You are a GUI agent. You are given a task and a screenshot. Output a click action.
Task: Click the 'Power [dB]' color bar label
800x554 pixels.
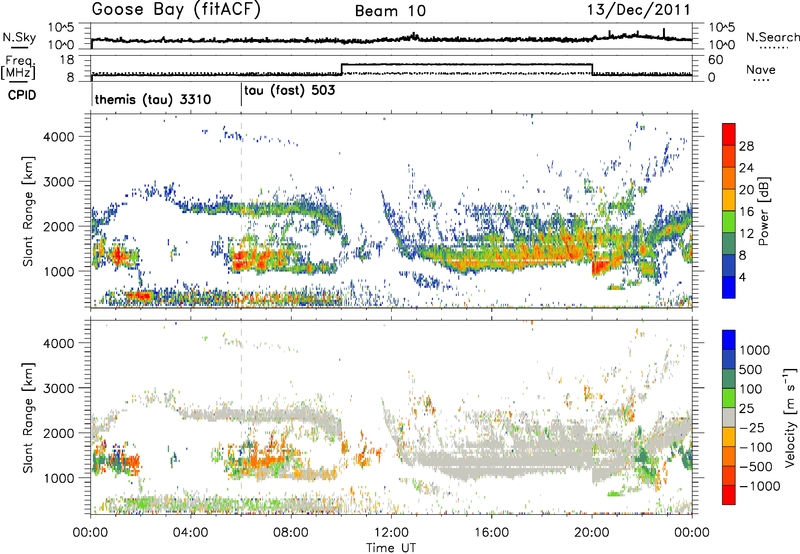point(763,211)
